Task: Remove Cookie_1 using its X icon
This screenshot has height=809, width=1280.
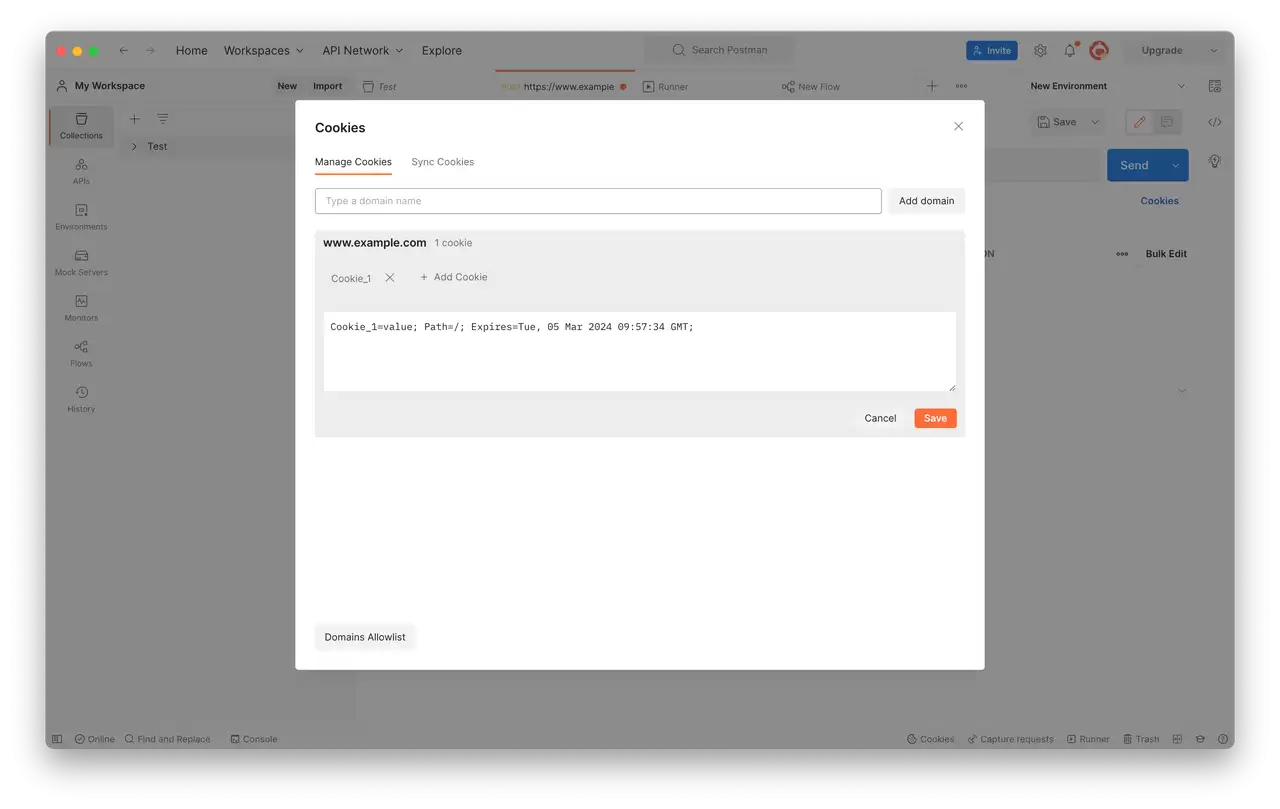Action: click(x=390, y=278)
